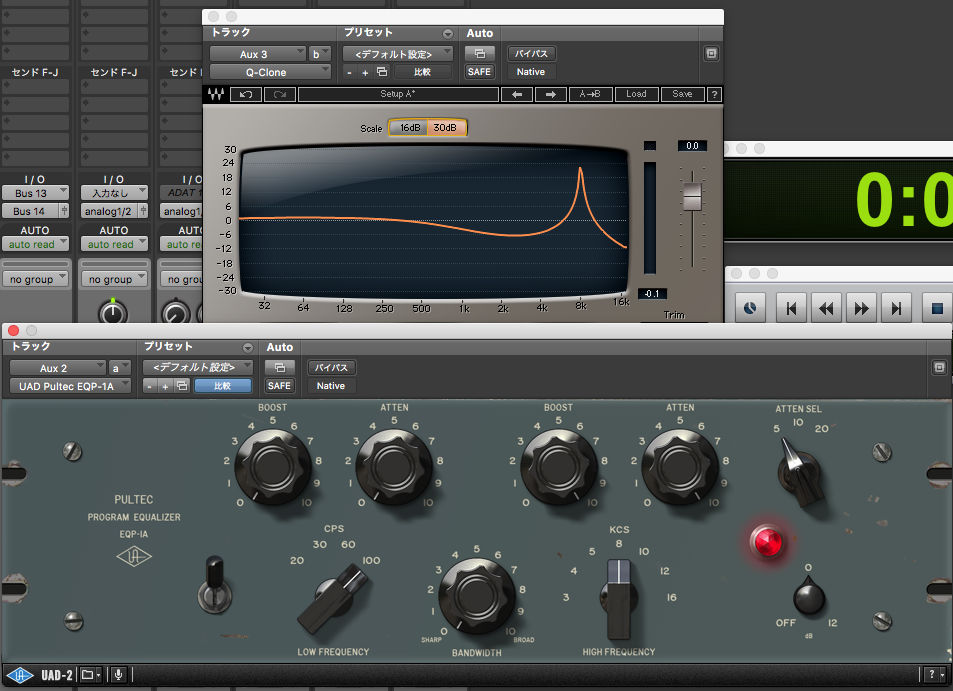Click minus previous-preset button in Q-Clone header
The image size is (953, 691).
[x=349, y=72]
